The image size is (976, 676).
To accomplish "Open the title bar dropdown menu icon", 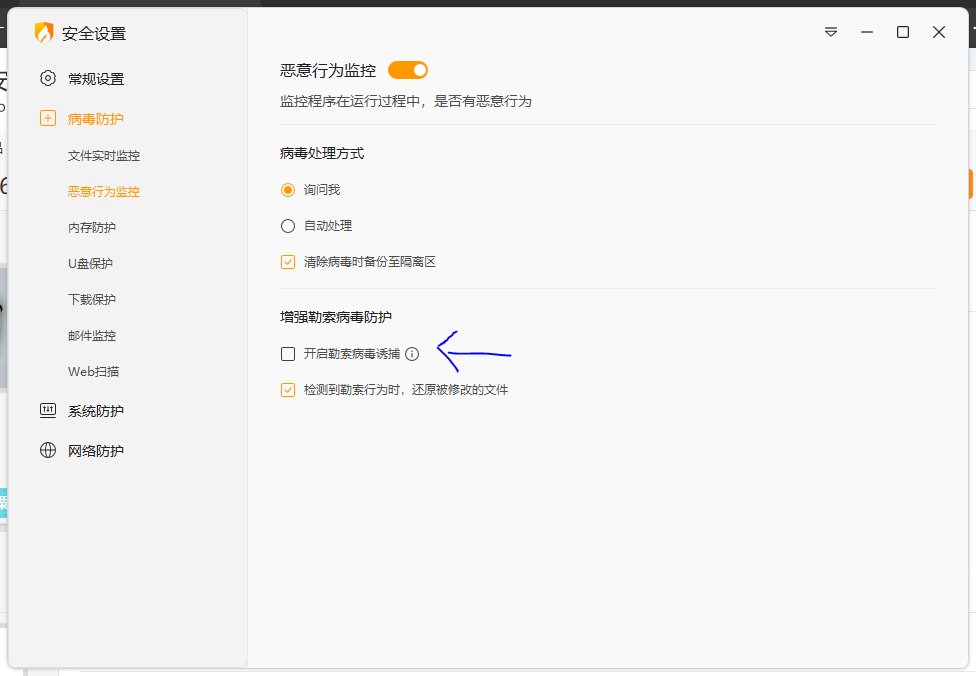I will click(831, 32).
